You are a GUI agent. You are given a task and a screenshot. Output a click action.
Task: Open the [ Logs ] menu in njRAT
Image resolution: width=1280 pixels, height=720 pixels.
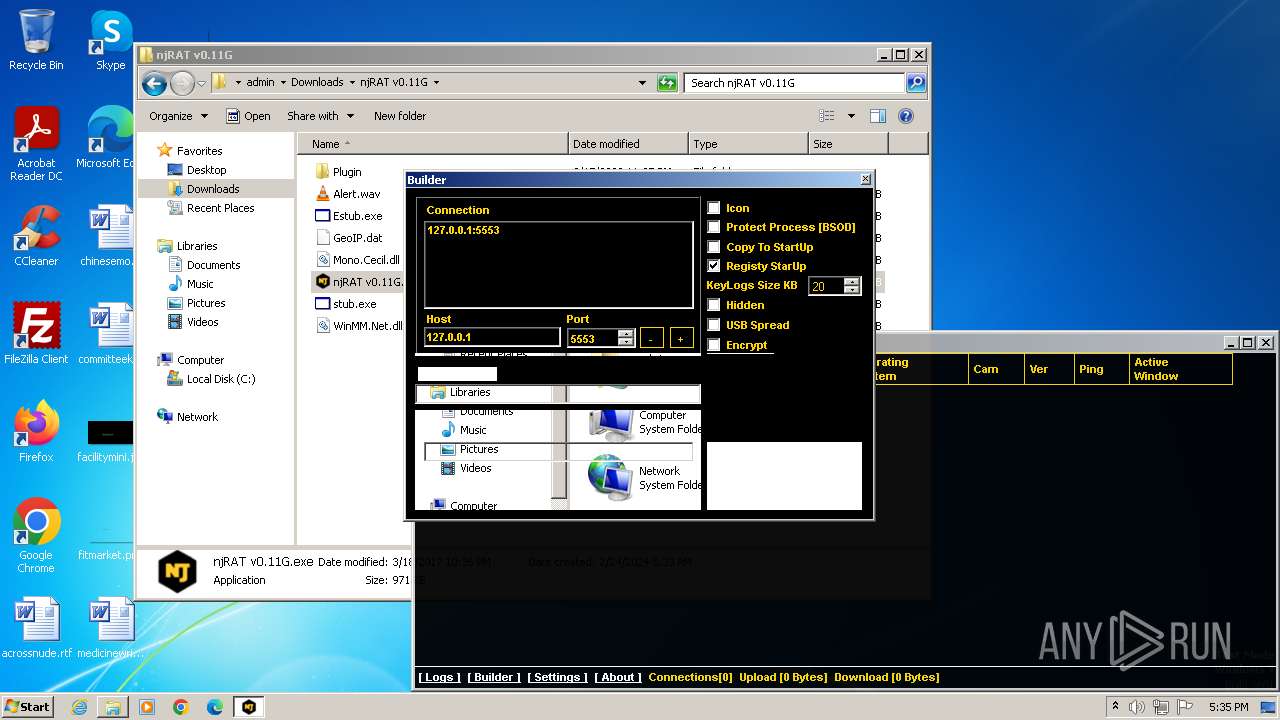pyautogui.click(x=439, y=677)
